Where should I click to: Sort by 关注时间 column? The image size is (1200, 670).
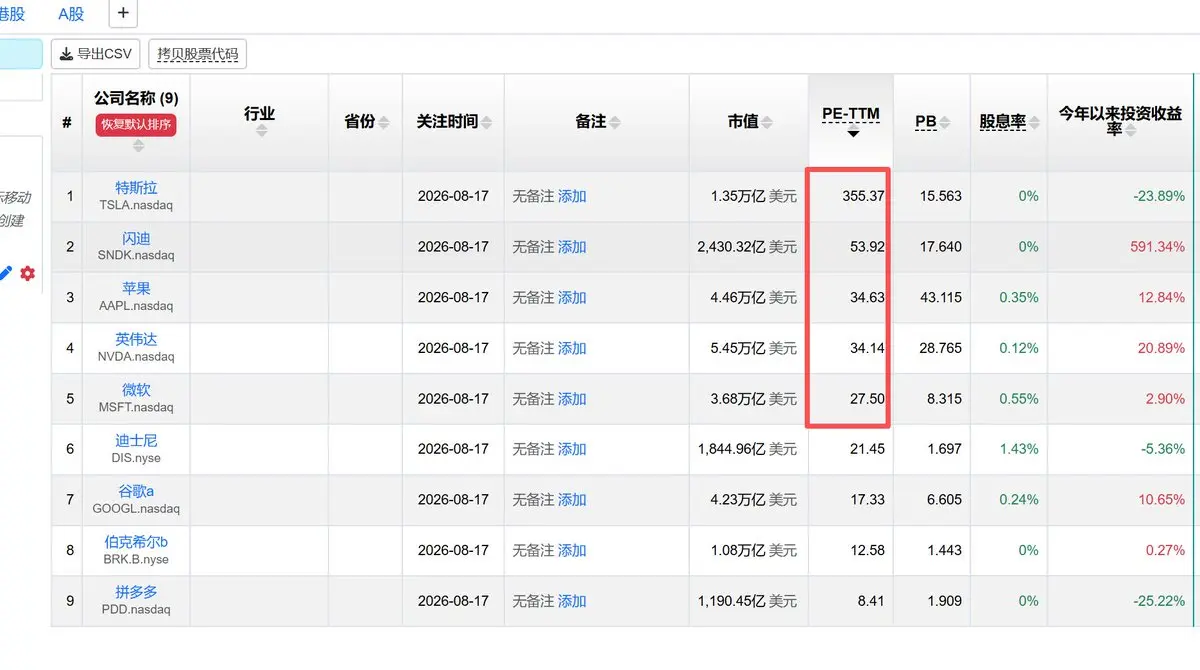(487, 122)
